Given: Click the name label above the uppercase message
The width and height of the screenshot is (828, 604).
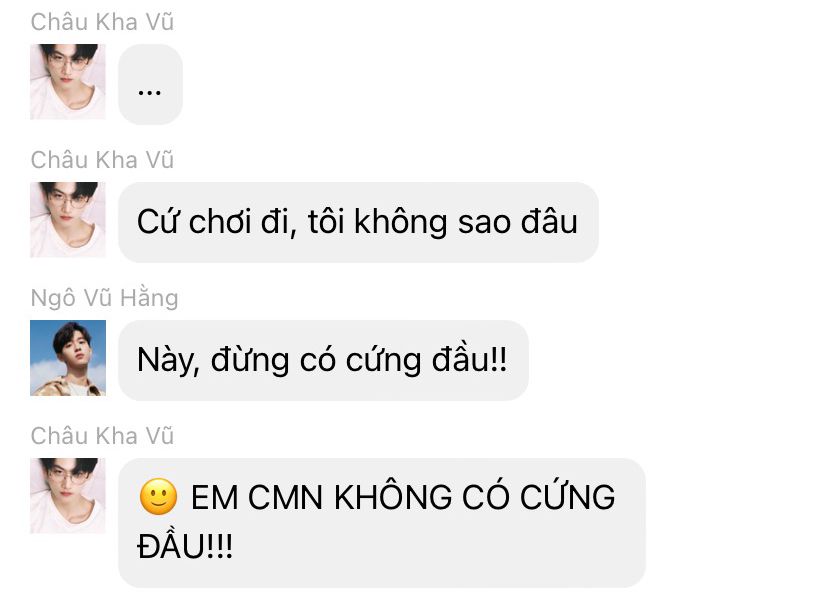Looking at the screenshot, I should [x=102, y=436].
